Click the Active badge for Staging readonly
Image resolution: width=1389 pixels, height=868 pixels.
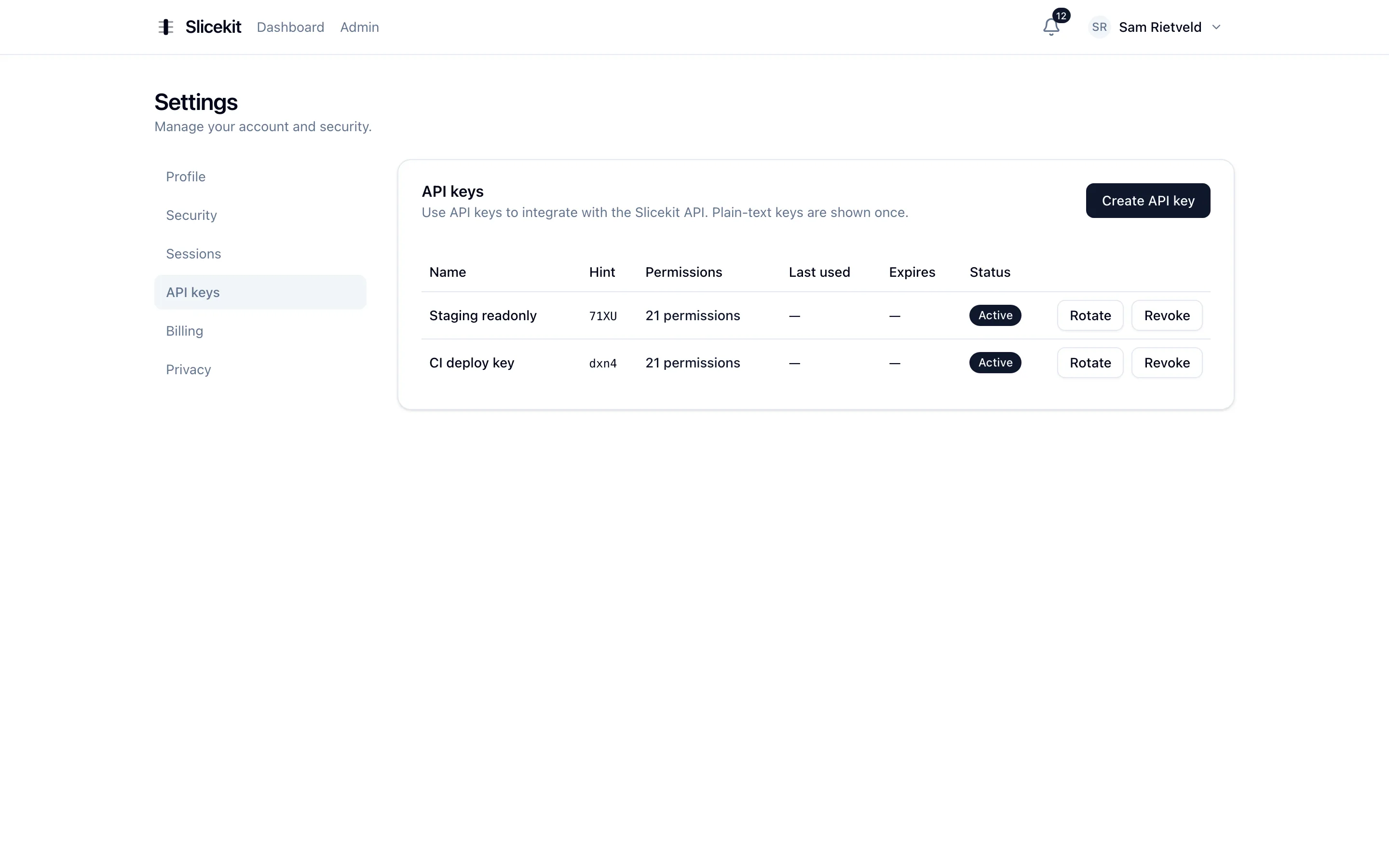pos(995,315)
